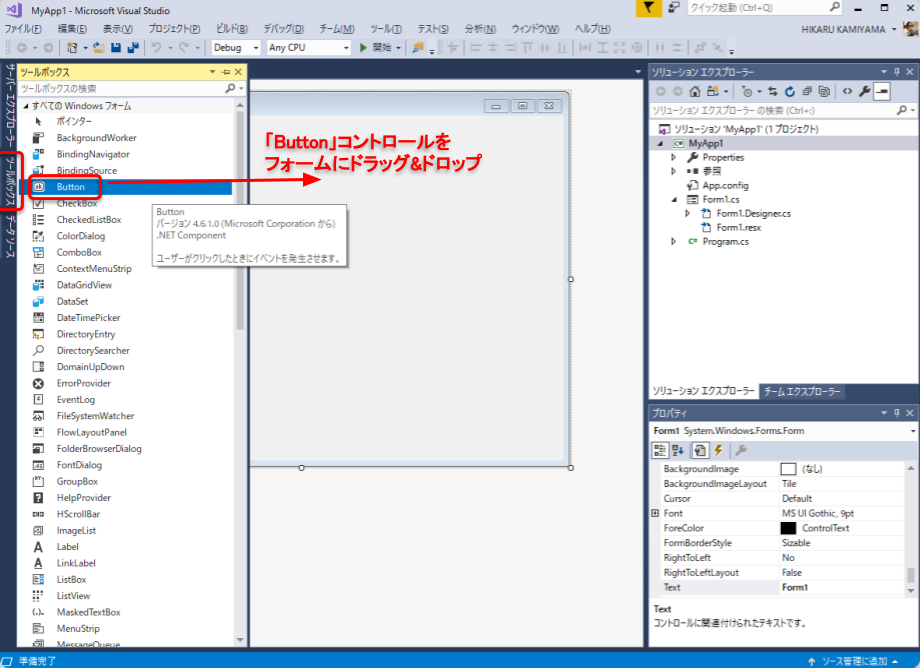The image size is (920, 668).
Task: Switch Properties to Categorized view icon
Action: pyautogui.click(x=660, y=450)
